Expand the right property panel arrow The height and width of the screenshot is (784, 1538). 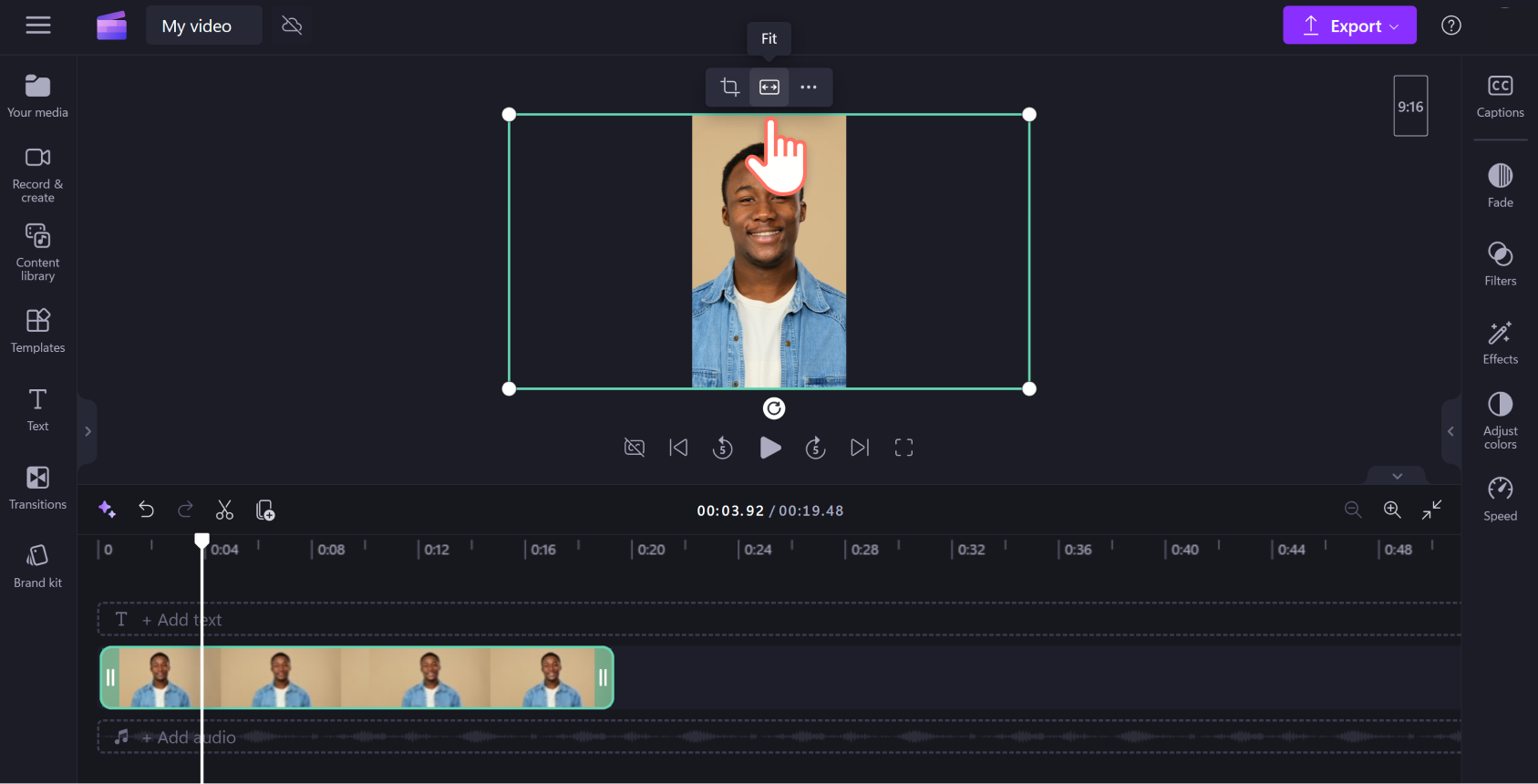(x=1450, y=431)
